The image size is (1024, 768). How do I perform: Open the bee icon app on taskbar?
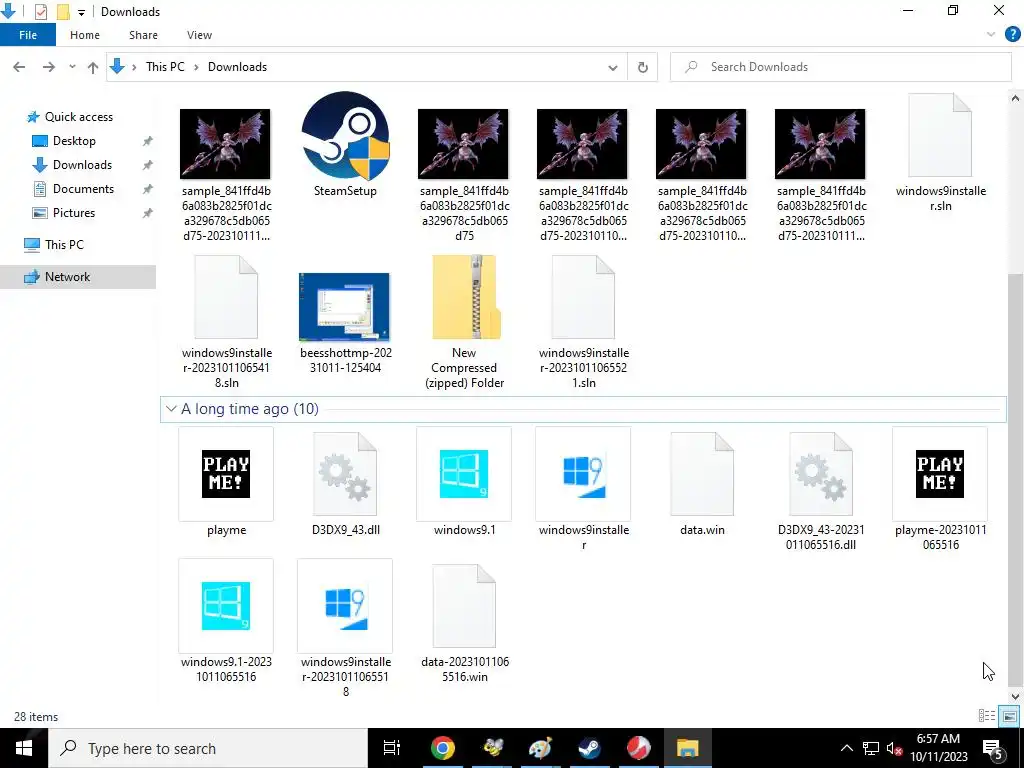pyautogui.click(x=491, y=748)
